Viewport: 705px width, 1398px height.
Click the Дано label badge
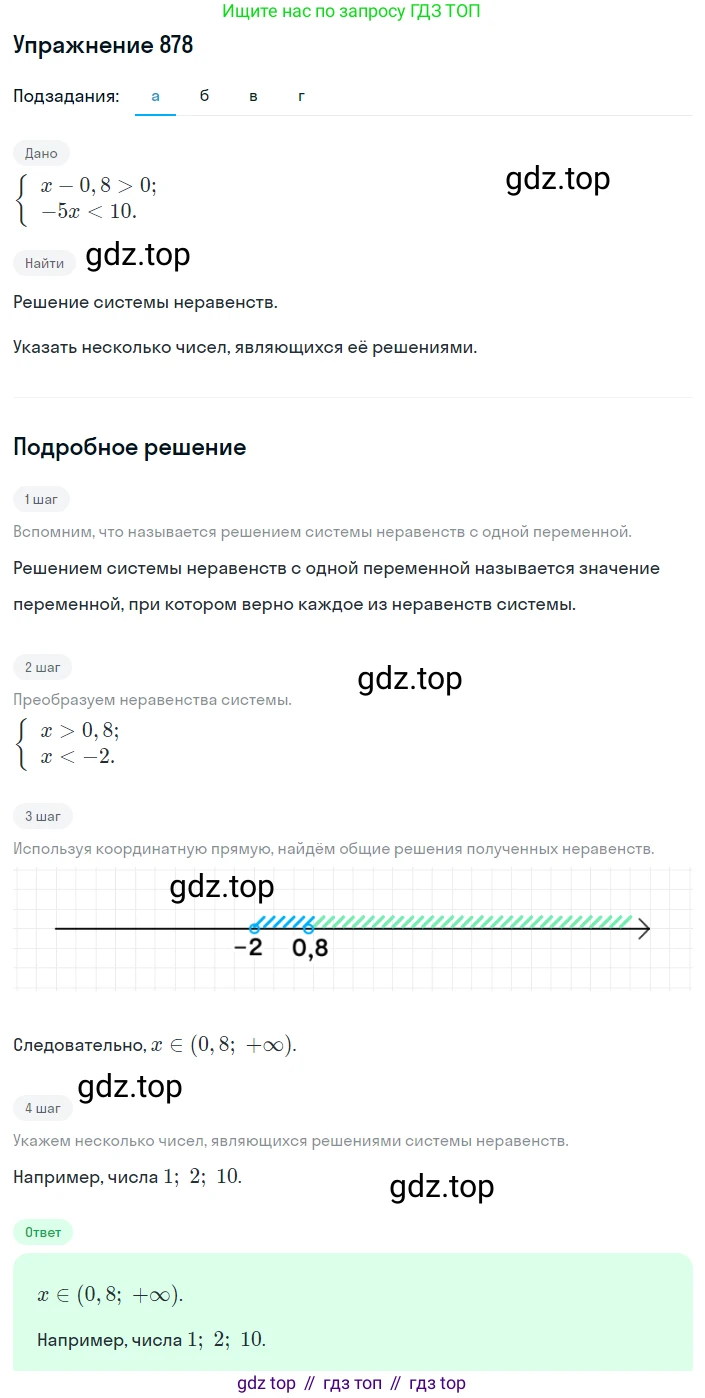[42, 153]
